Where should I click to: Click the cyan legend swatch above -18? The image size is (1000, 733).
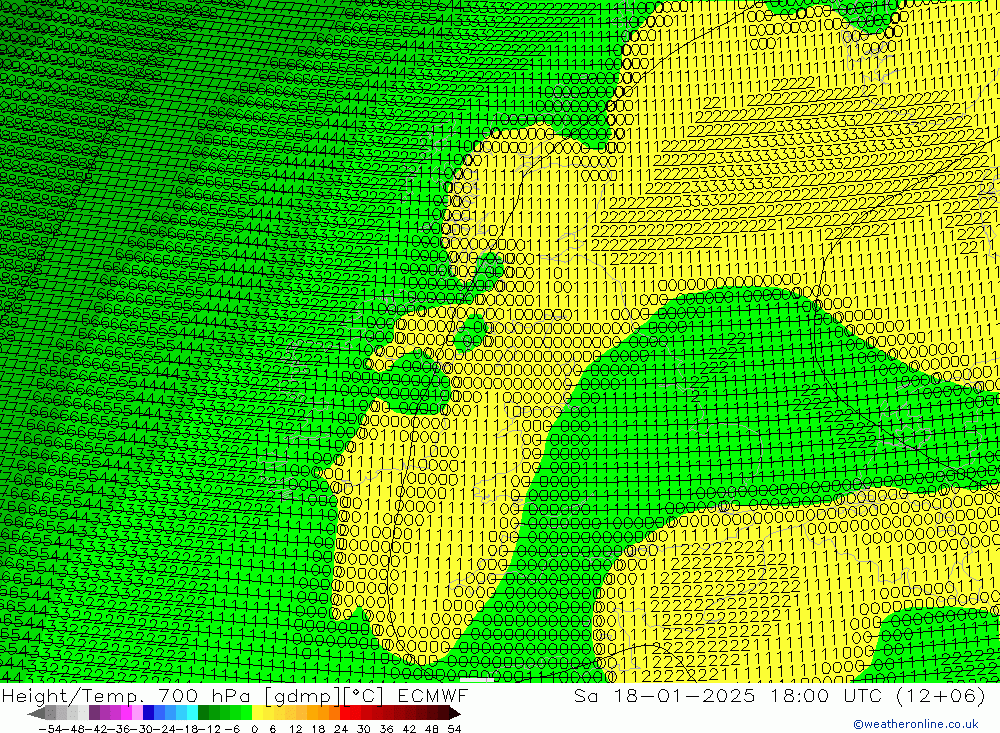pos(192,713)
